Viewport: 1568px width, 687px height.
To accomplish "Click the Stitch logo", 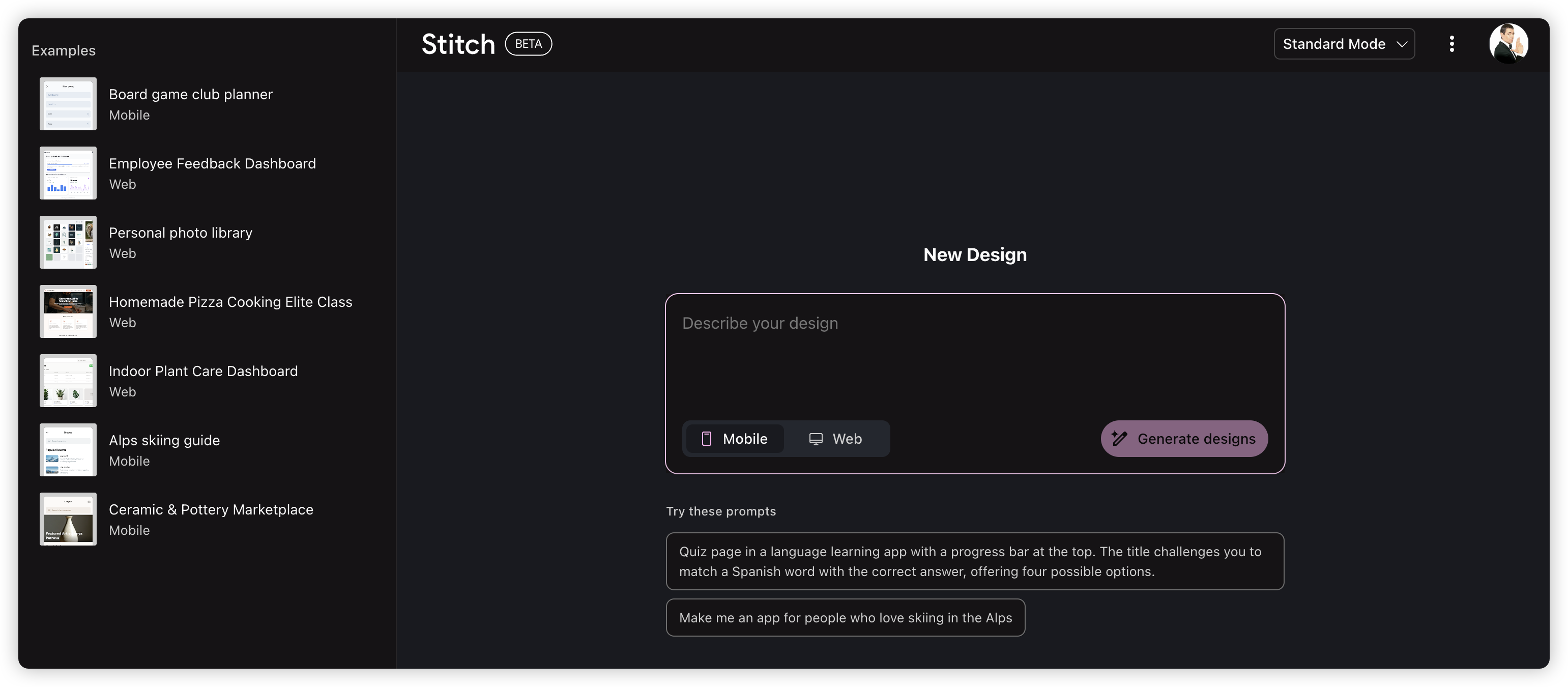I will (458, 44).
